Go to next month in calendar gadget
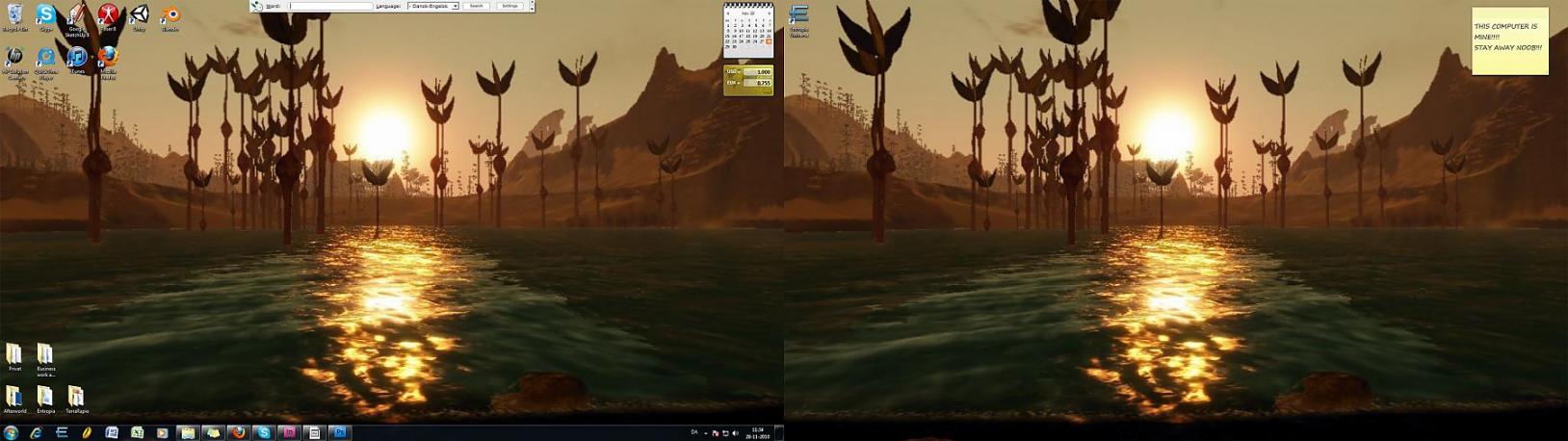Screen dimensions: 1568x441 point(769,13)
